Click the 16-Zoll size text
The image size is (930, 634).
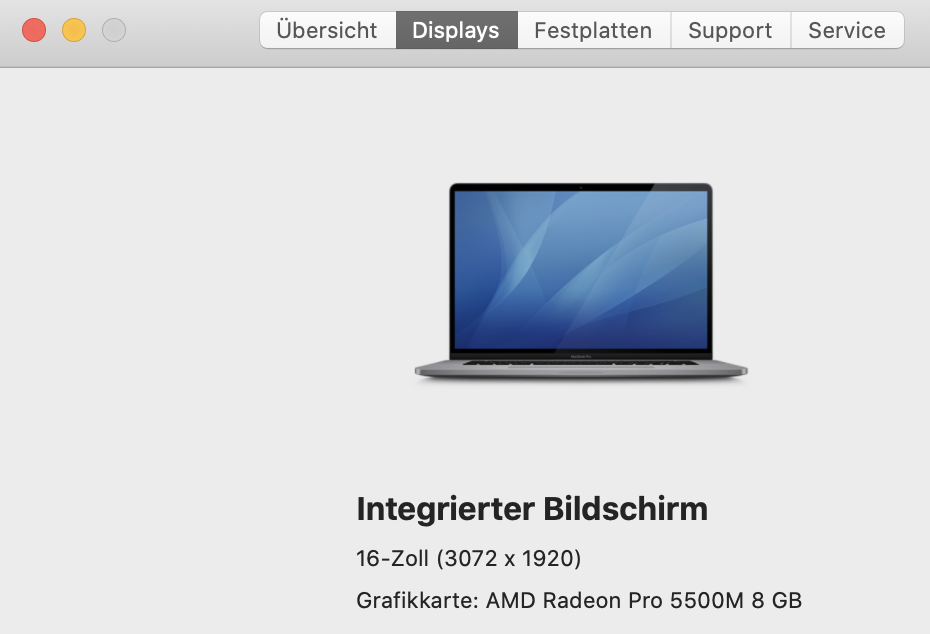(x=392, y=558)
